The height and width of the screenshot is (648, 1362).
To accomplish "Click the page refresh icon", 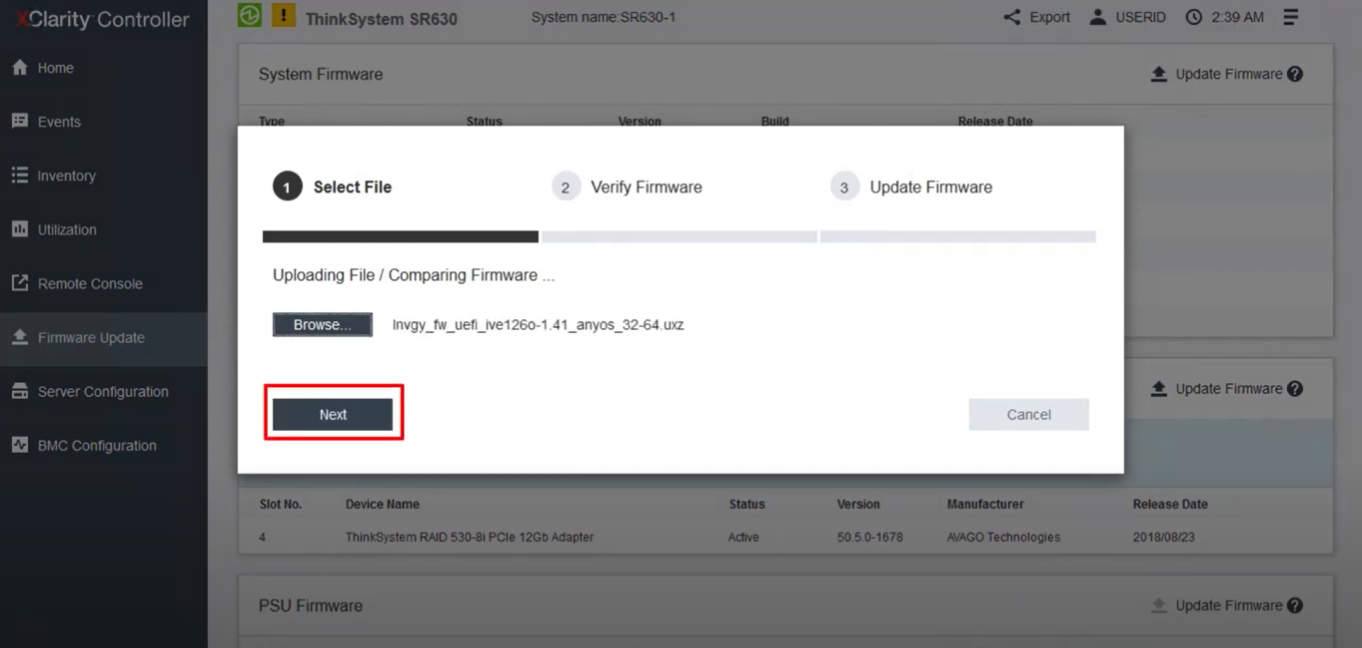I will (x=248, y=16).
